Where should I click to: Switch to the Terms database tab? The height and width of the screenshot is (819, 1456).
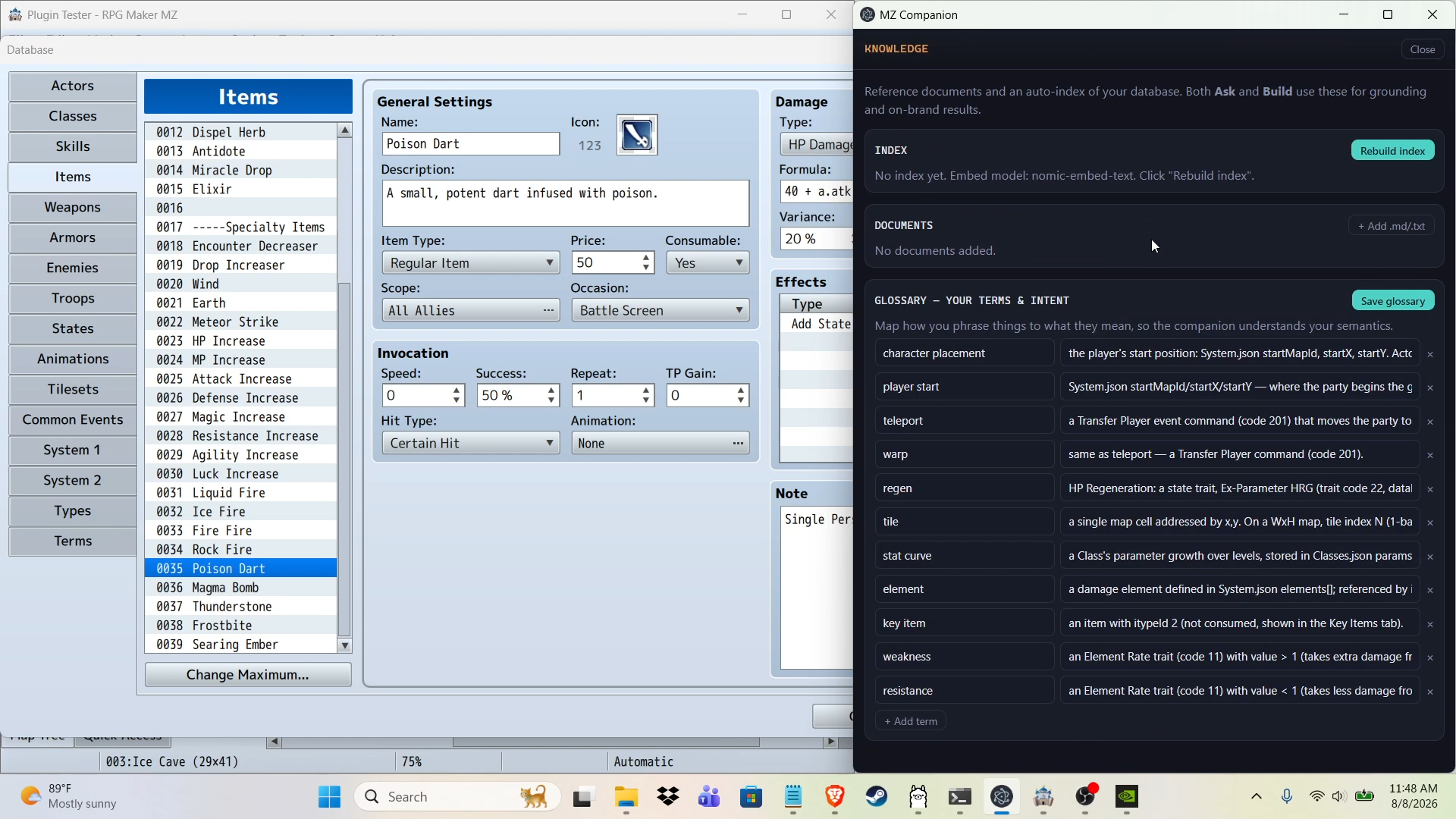73,541
